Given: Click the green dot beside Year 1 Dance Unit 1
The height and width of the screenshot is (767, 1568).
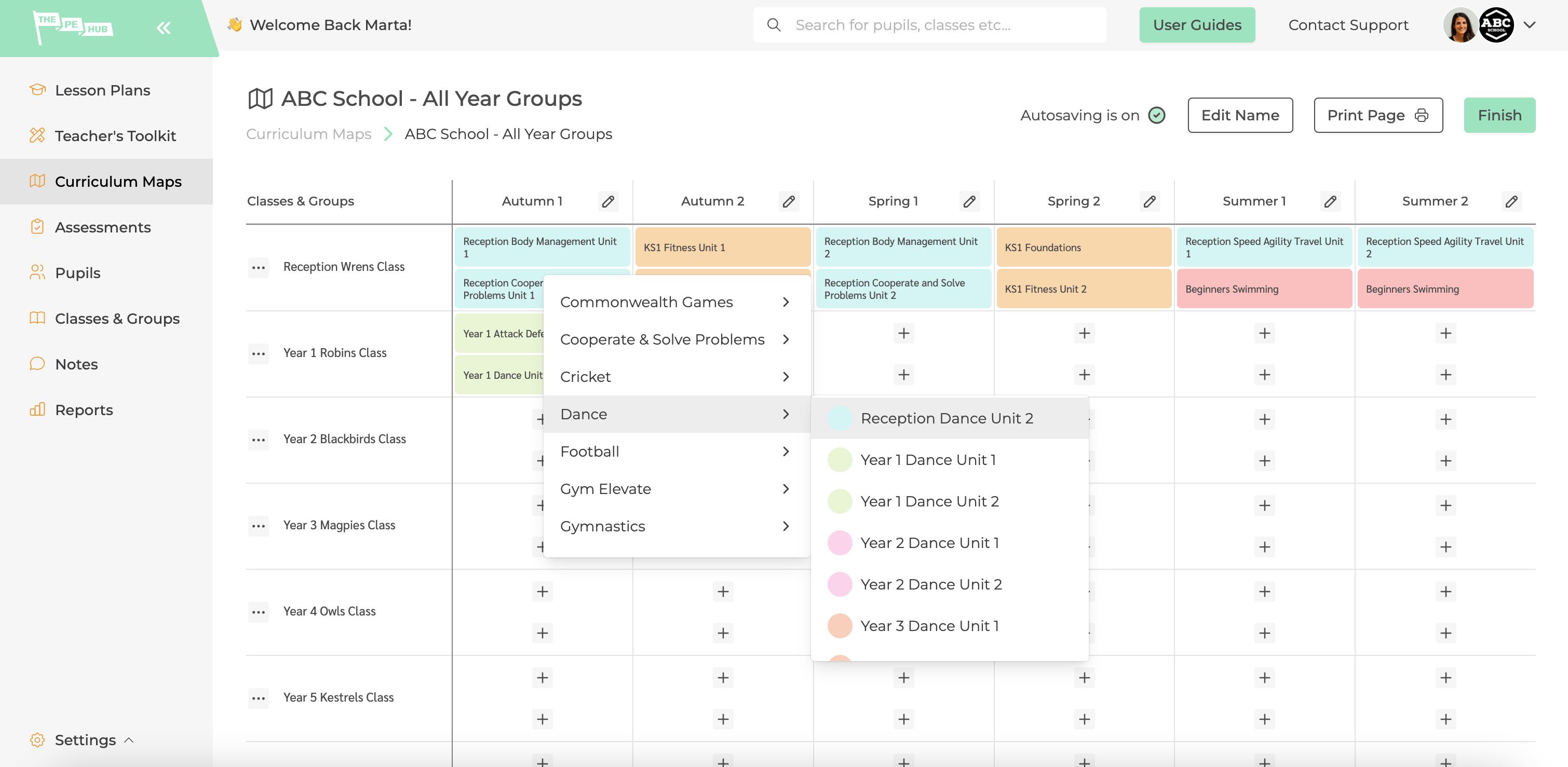Looking at the screenshot, I should pos(840,460).
